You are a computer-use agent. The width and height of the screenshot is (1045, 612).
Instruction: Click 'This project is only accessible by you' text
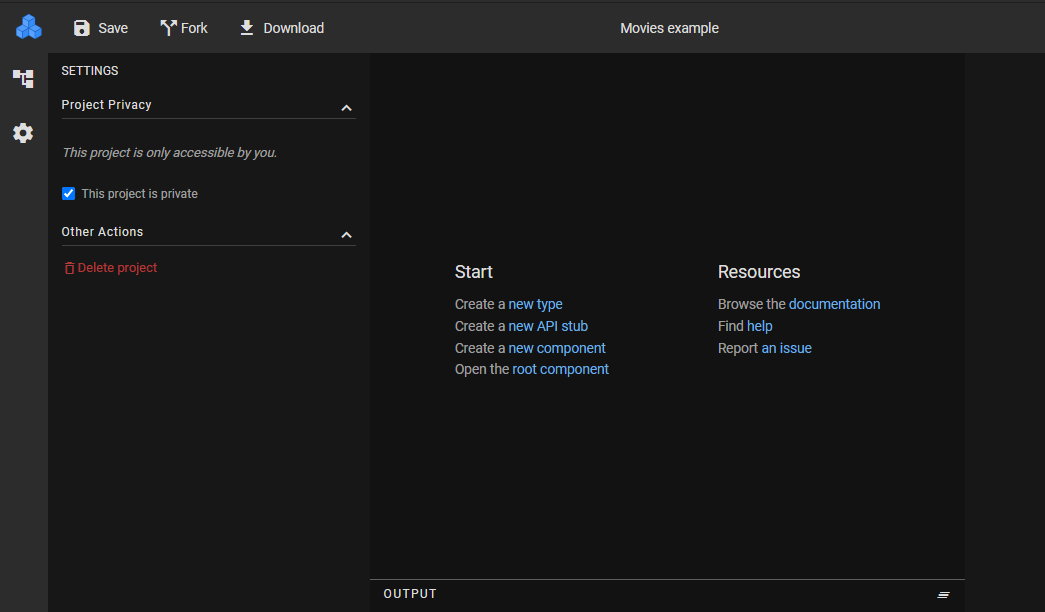click(x=169, y=153)
